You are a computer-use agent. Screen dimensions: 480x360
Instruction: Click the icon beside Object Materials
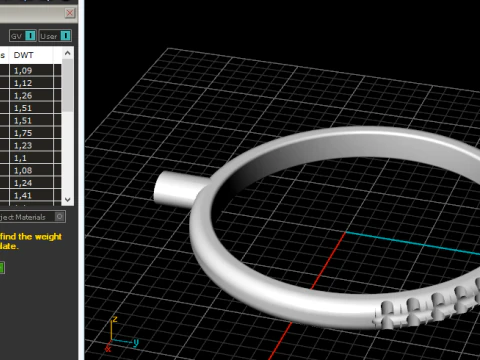tap(60, 217)
